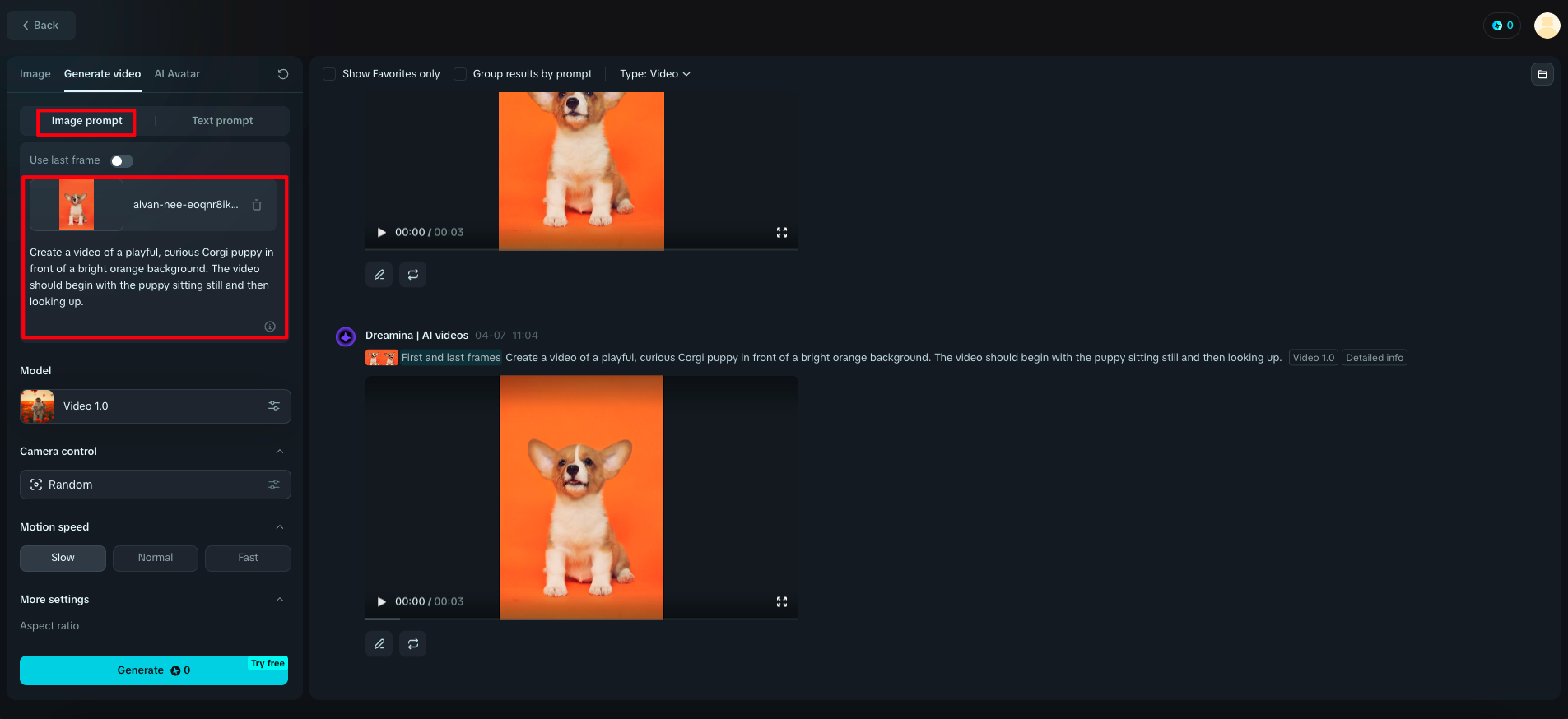Play the top Corgi video
Screen dimensions: 1568x719
[x=381, y=233]
